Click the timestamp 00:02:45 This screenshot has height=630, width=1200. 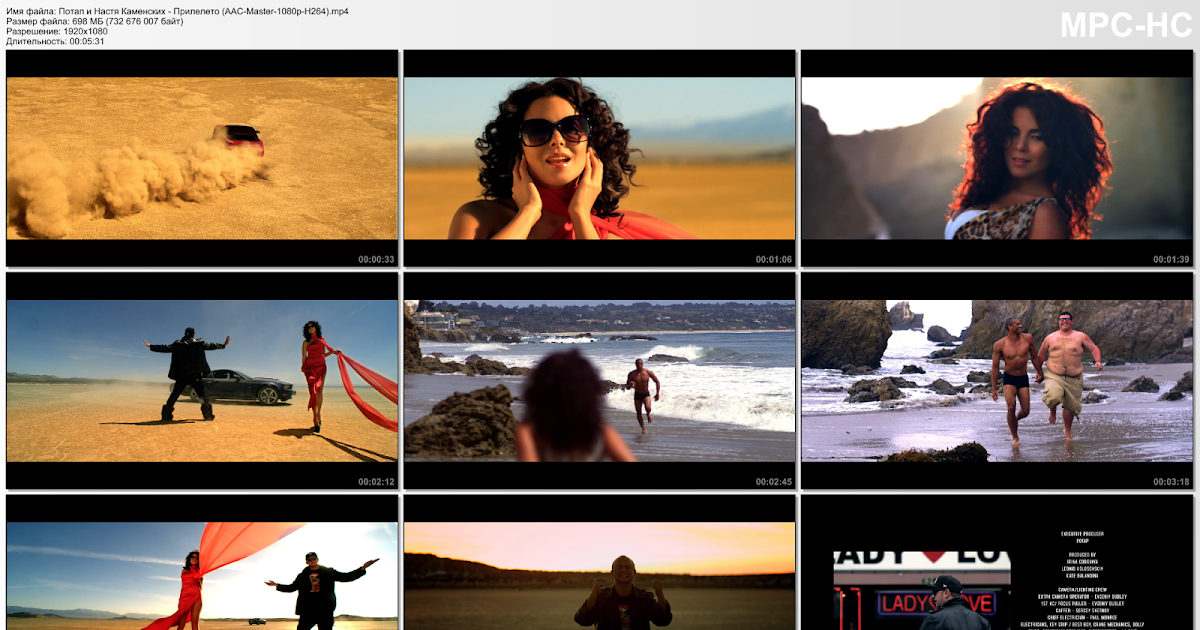point(774,481)
